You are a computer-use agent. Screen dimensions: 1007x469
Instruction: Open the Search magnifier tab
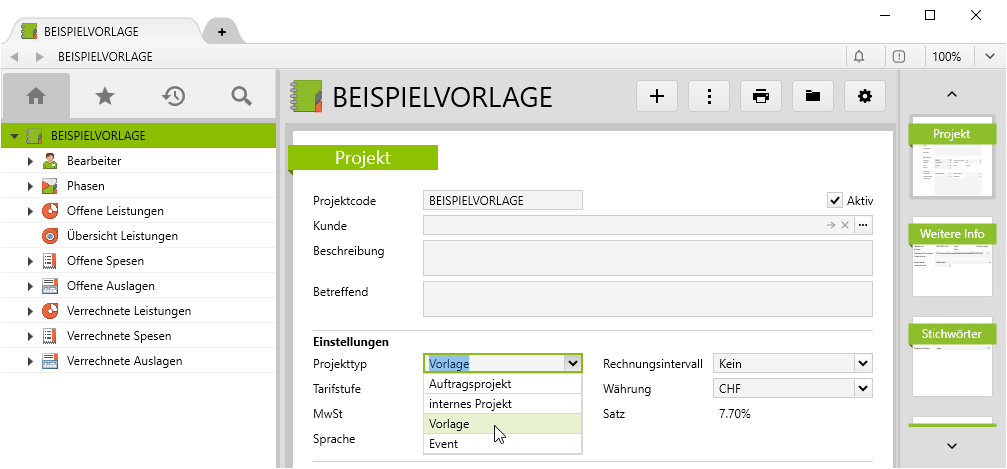(241, 96)
